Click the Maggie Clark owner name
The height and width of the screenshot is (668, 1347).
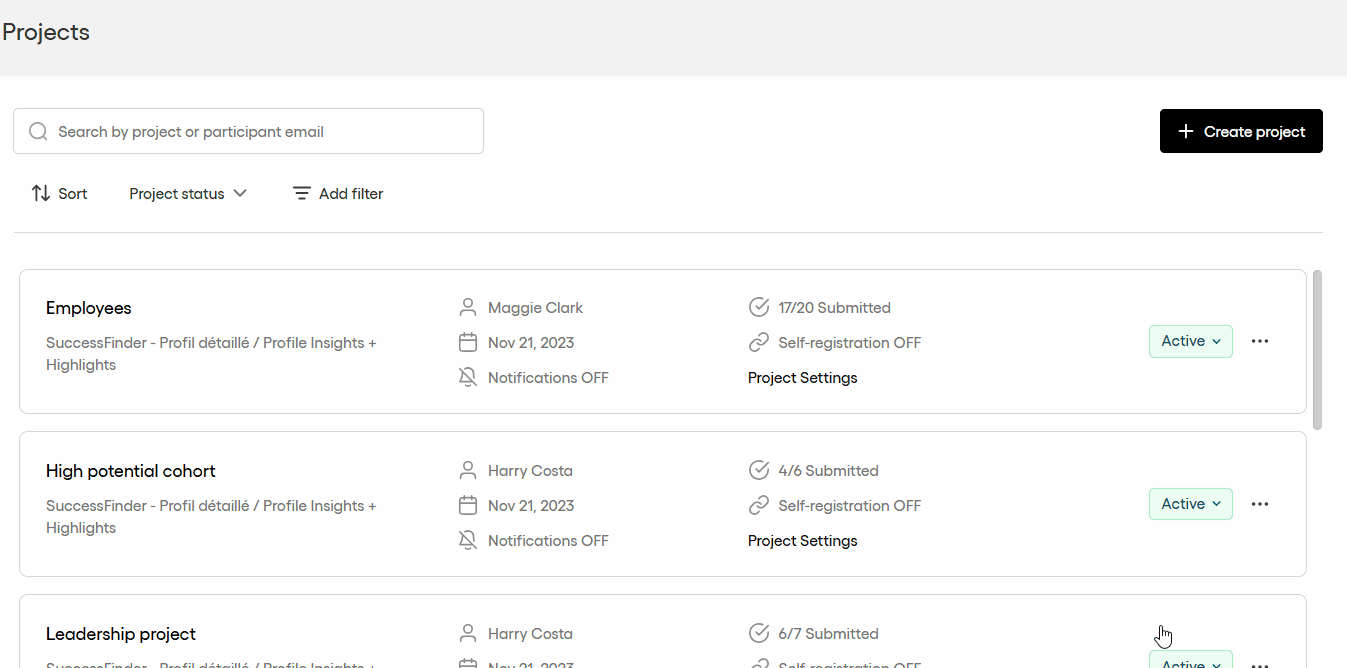click(x=535, y=308)
